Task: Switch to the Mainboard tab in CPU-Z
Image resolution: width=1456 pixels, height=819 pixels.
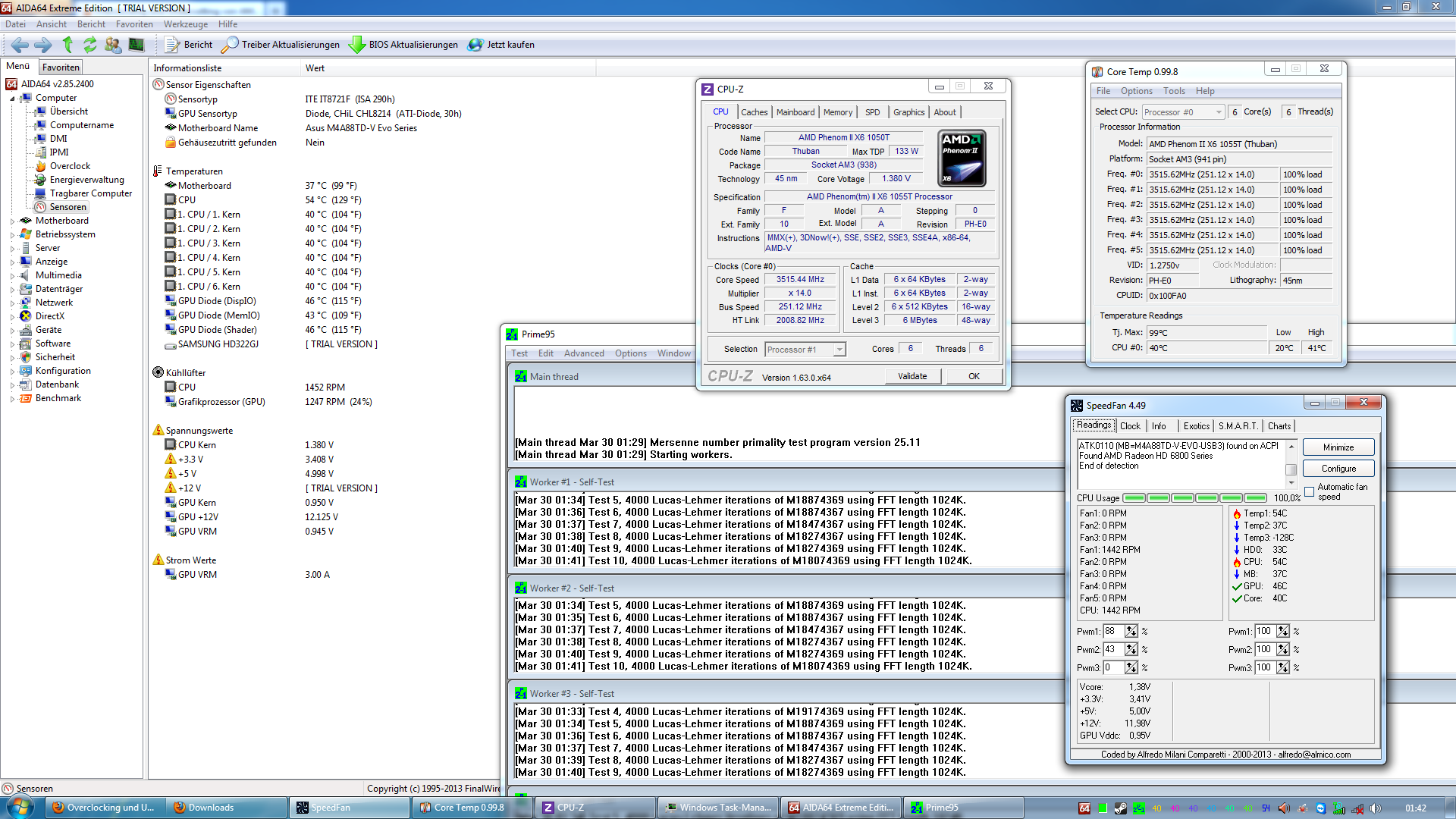Action: [x=795, y=112]
